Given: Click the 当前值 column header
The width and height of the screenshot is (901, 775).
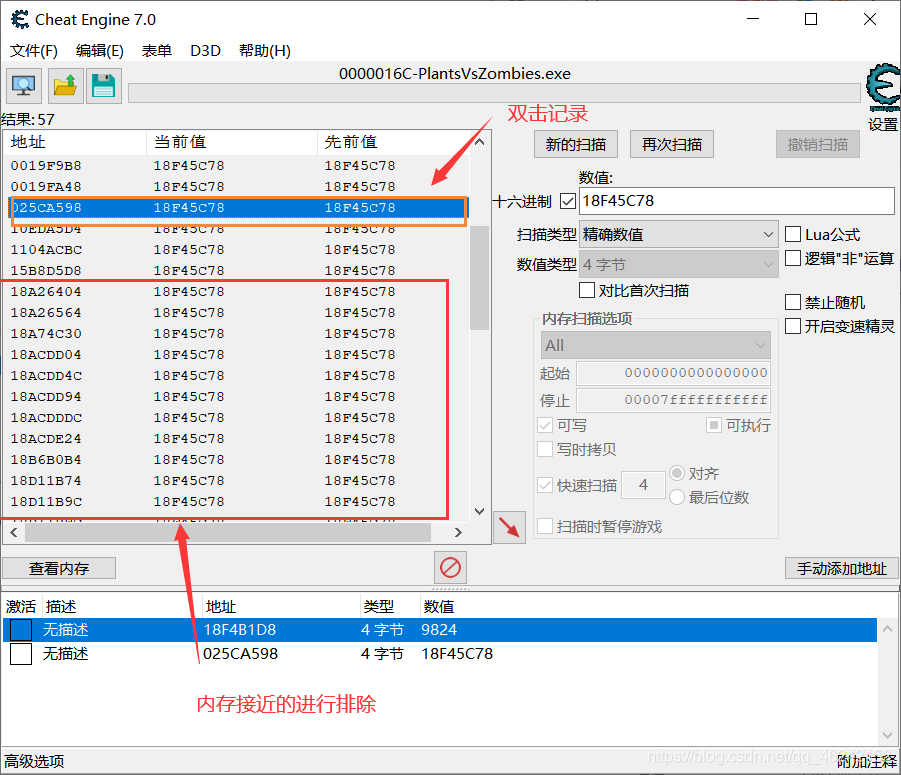Looking at the screenshot, I should pos(232,142).
